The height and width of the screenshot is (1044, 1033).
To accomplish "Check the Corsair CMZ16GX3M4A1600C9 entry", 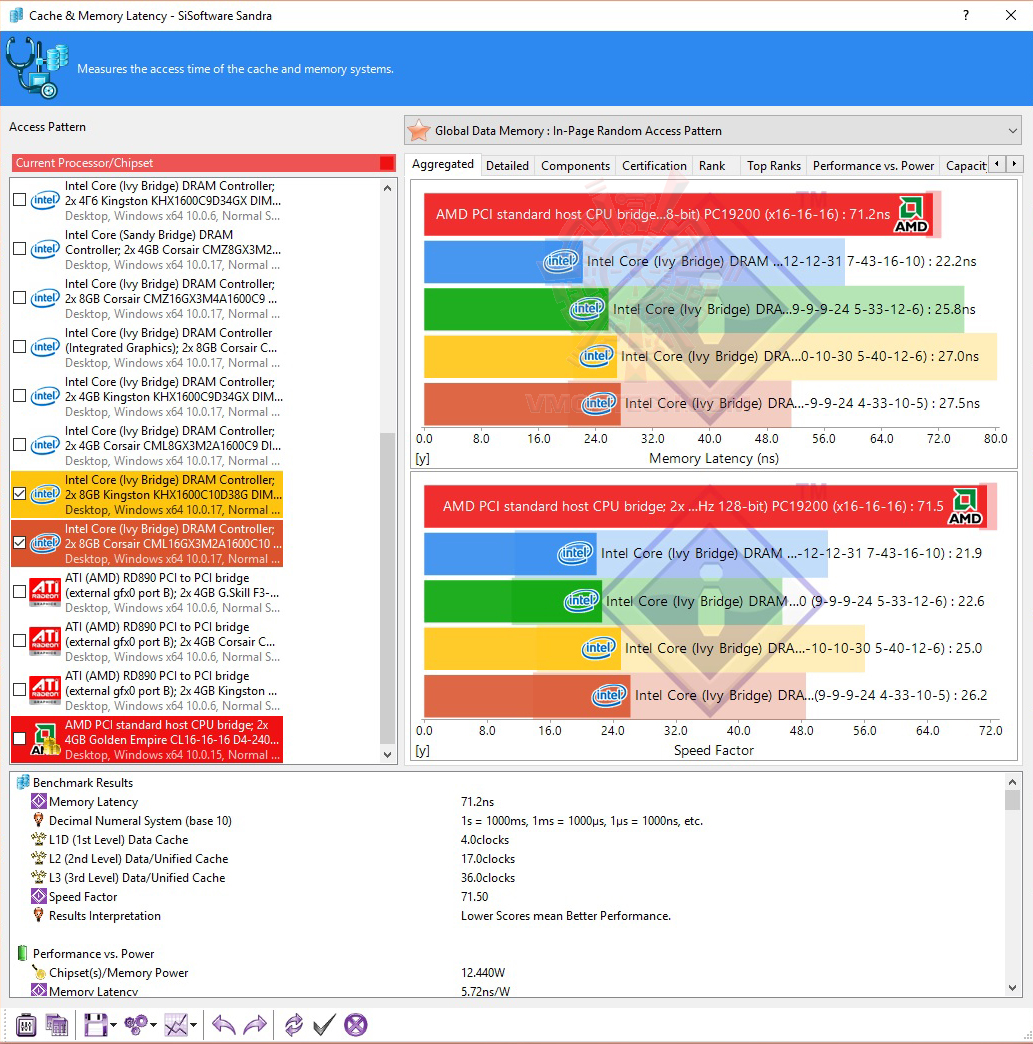I will 20,298.
